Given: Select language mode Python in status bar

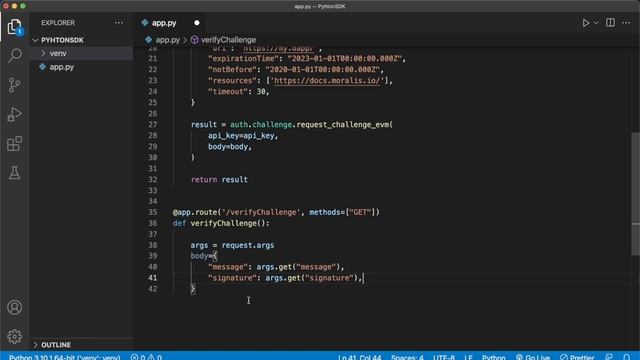Looking at the screenshot, I should click(x=493, y=357).
